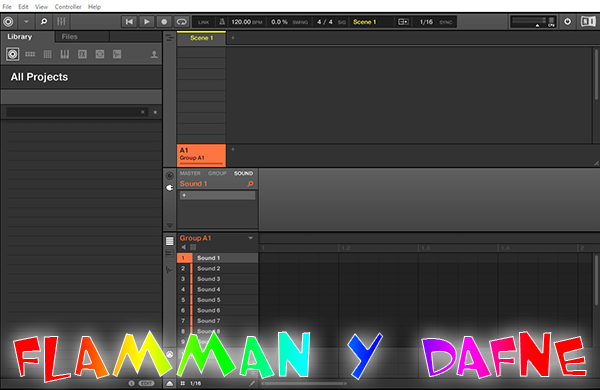Open the main menu dropdown arrow
Image resolution: width=600 pixels, height=390 pixels.
pos(26,22)
